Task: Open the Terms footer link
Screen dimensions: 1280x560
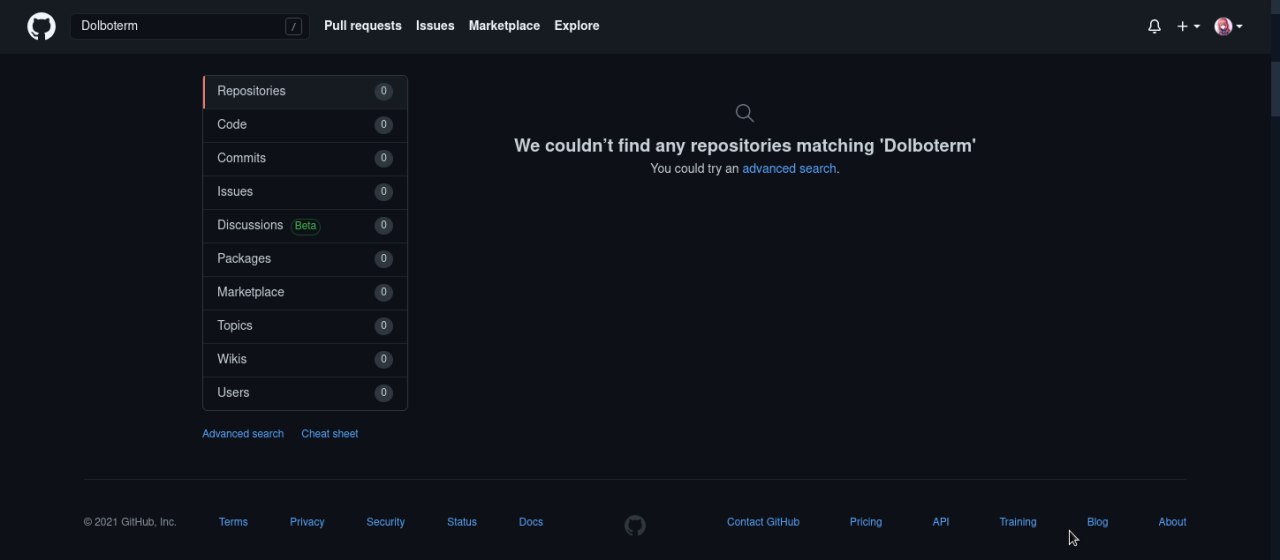Action: pos(233,522)
